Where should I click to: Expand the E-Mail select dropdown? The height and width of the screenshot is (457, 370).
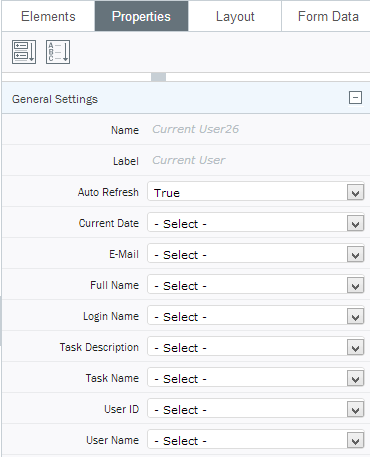pyautogui.click(x=256, y=254)
